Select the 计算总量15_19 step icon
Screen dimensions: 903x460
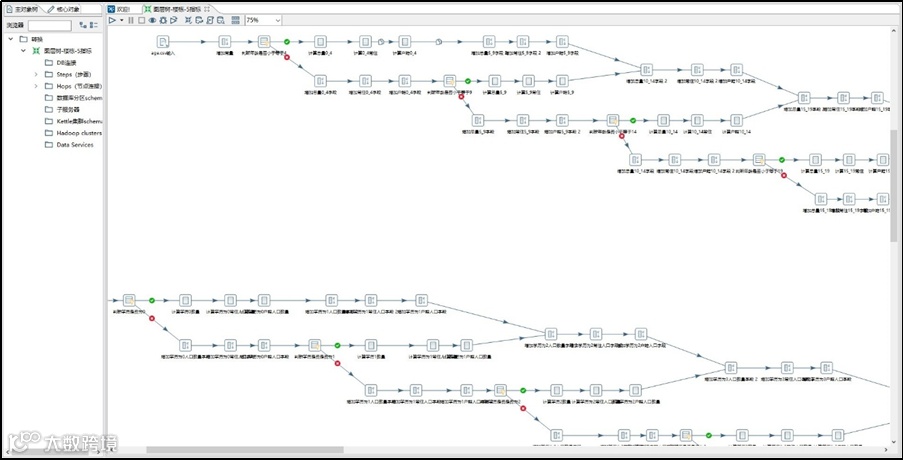[815, 159]
